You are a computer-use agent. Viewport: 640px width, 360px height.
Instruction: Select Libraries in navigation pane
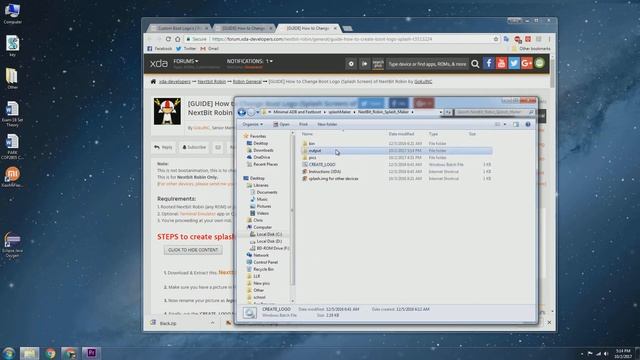coord(260,185)
